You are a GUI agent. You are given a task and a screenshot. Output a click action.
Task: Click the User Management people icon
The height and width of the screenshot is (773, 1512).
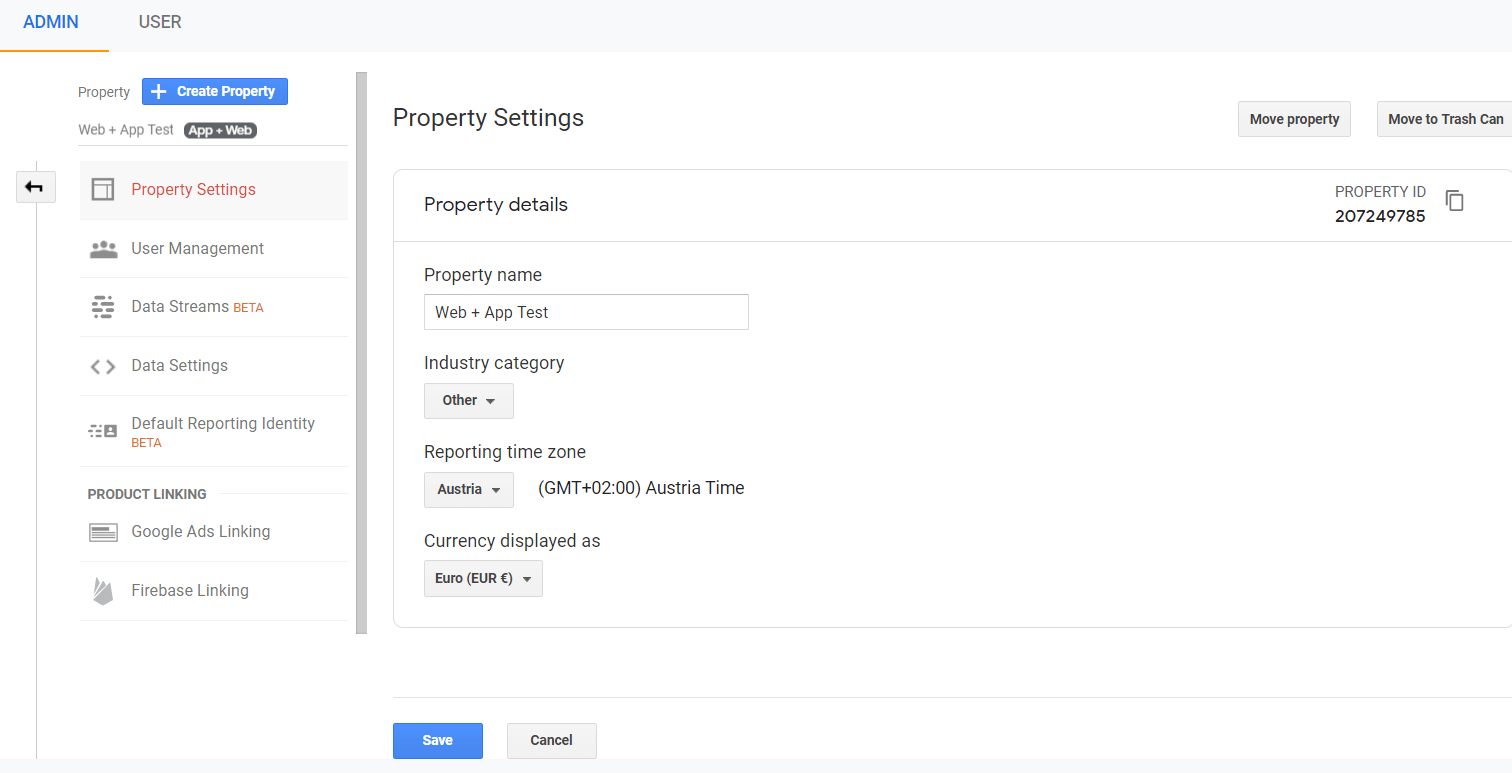[103, 249]
